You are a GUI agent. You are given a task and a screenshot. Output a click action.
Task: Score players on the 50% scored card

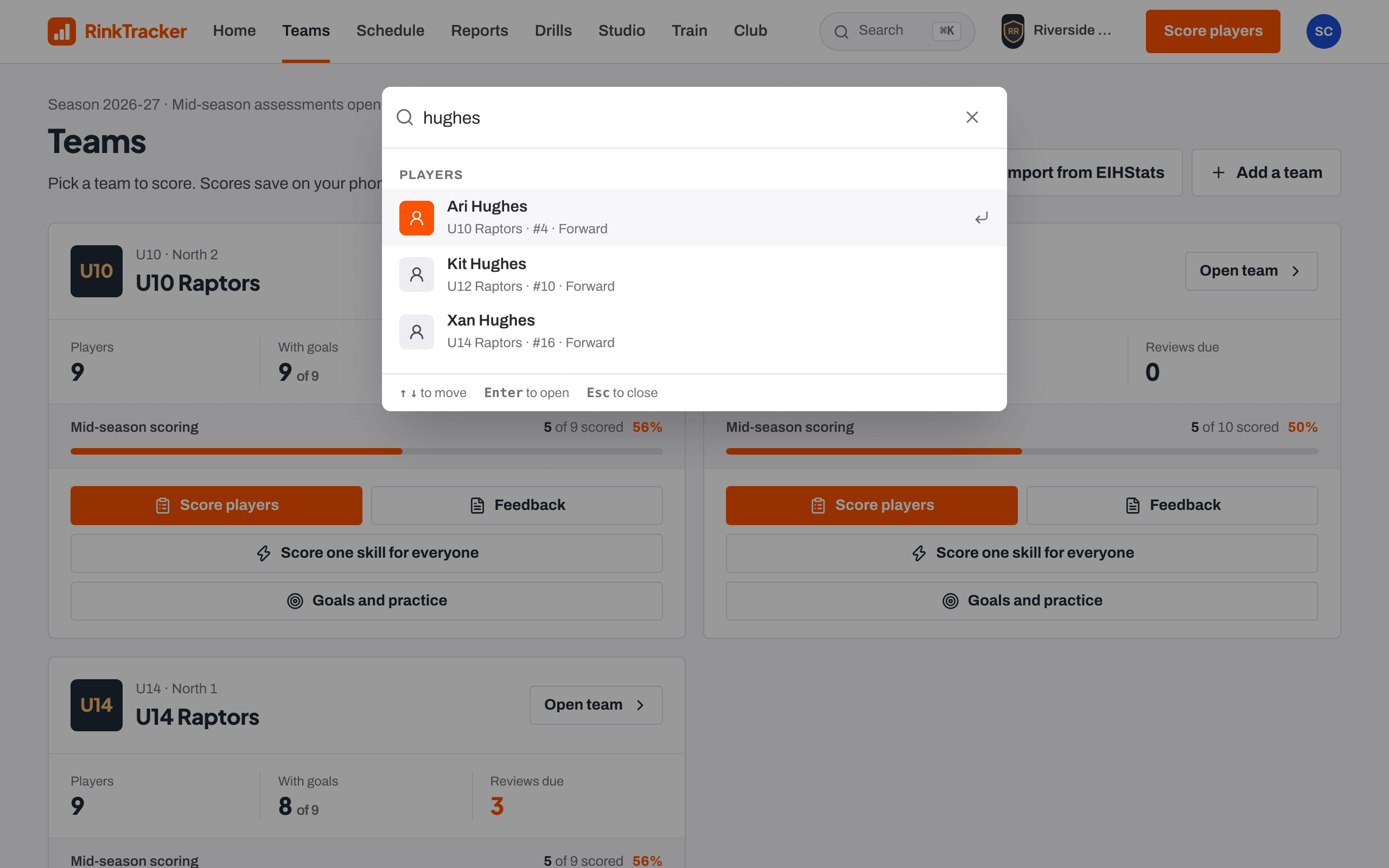click(871, 506)
